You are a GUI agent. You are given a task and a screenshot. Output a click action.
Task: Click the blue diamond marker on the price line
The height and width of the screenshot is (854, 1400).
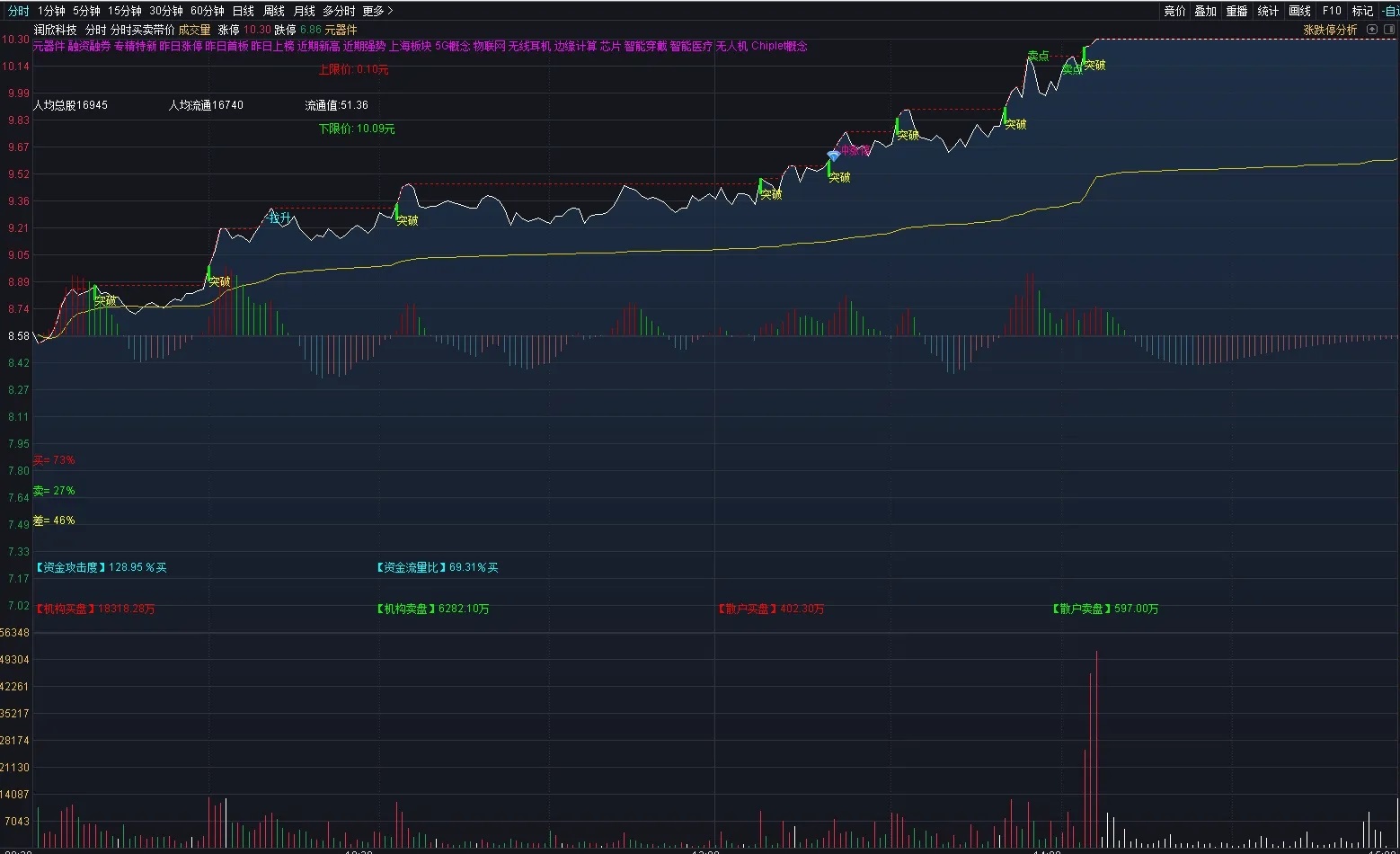pos(833,156)
